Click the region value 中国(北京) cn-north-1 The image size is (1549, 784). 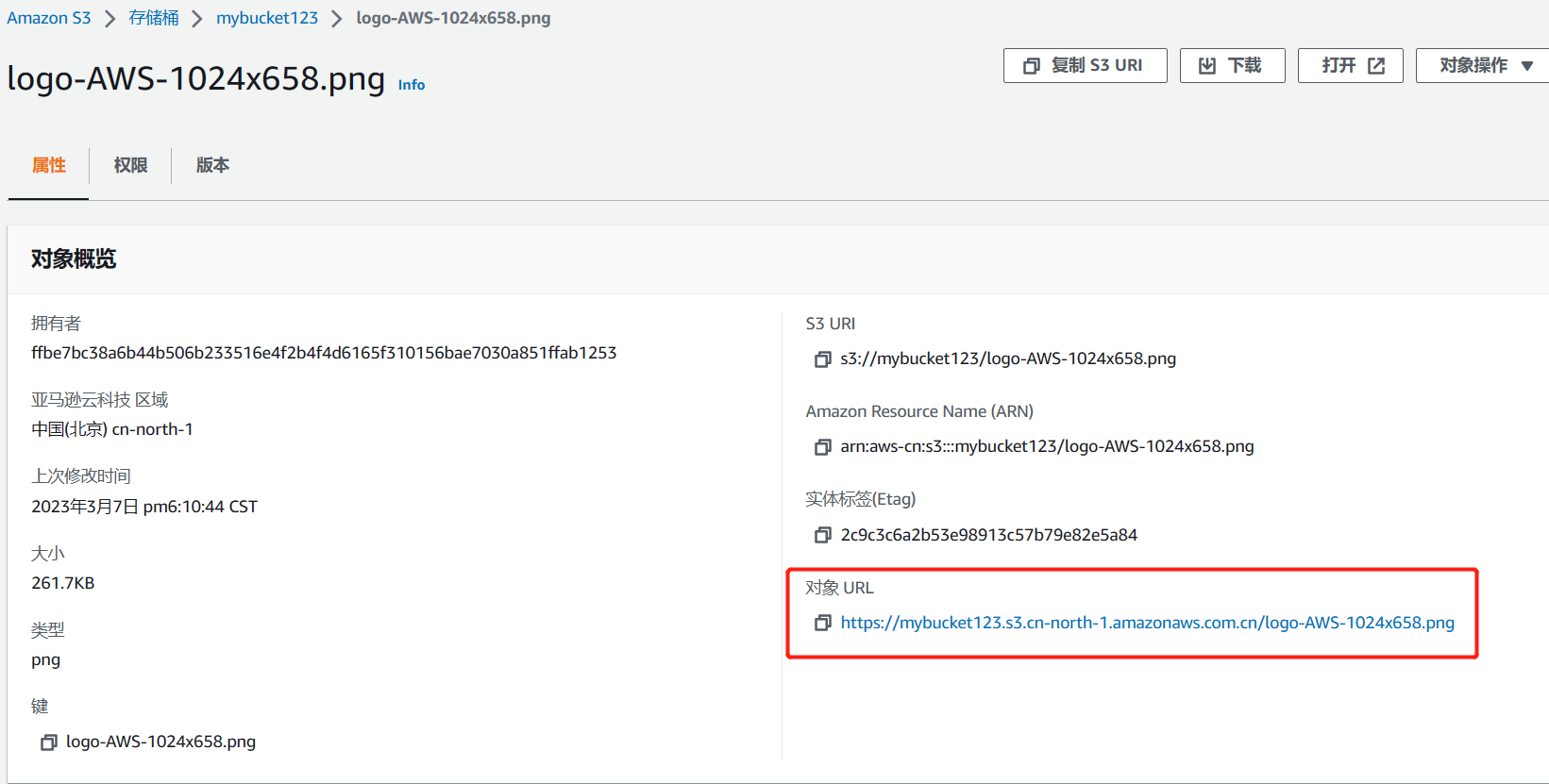(112, 429)
